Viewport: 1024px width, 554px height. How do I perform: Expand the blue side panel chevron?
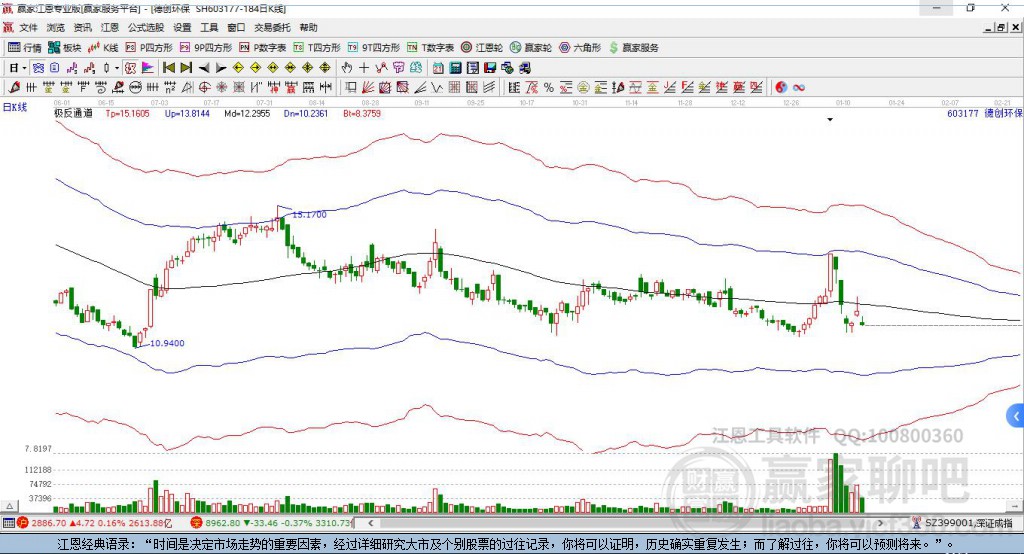pos(1016,416)
